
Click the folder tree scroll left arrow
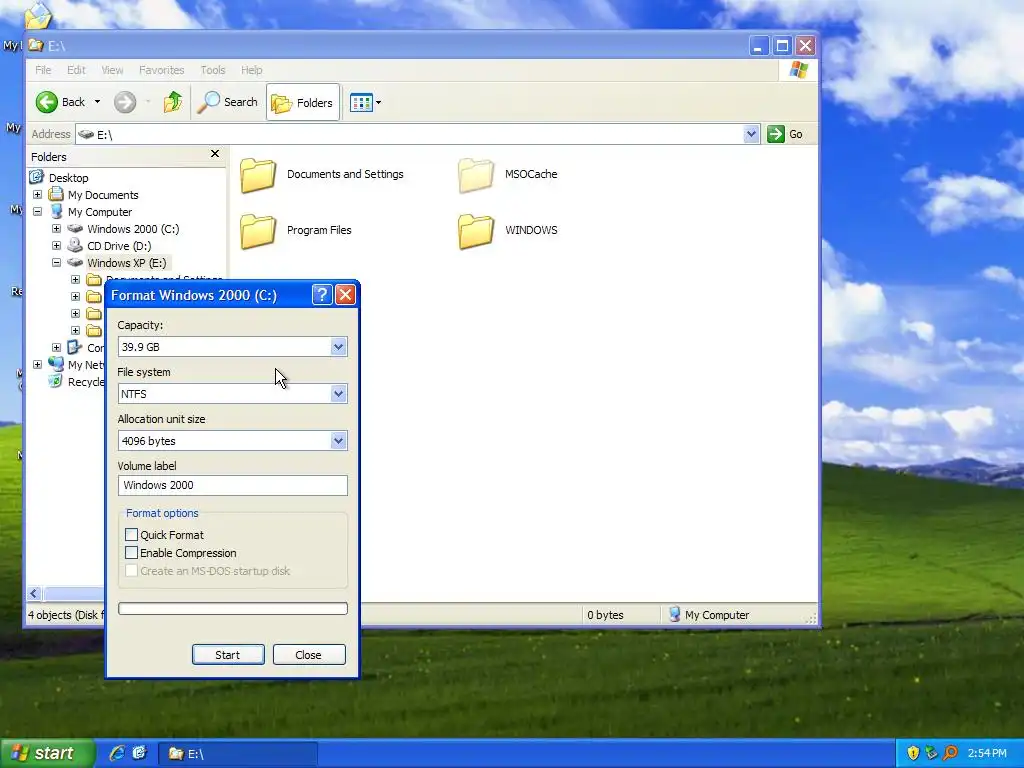[34, 594]
